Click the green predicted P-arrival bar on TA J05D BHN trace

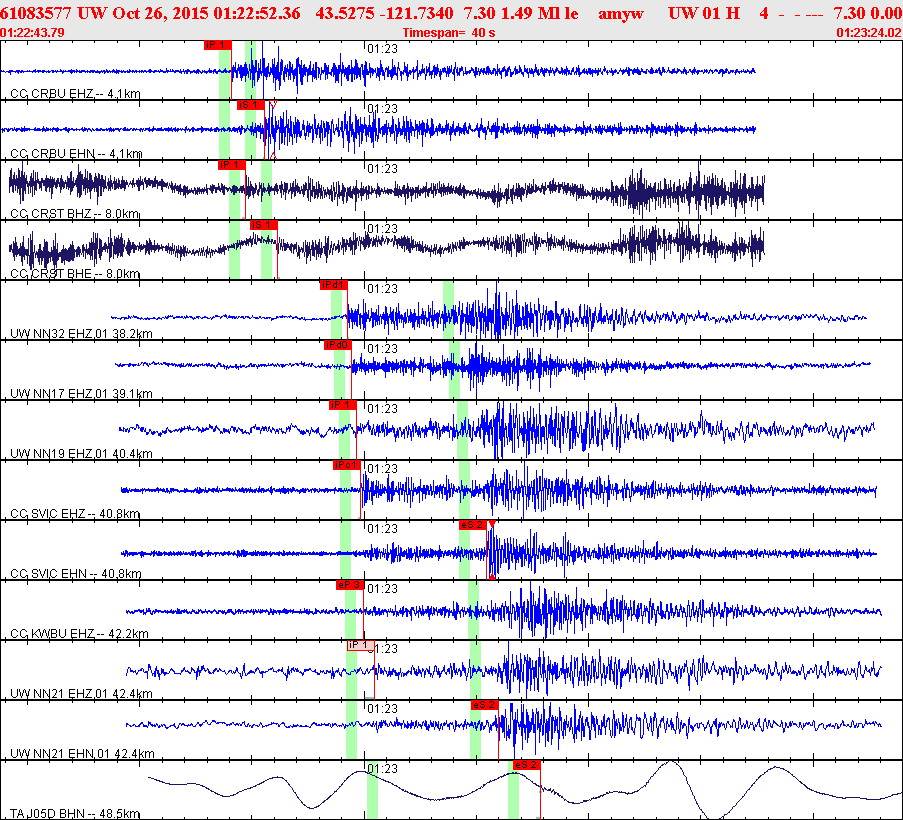373,790
